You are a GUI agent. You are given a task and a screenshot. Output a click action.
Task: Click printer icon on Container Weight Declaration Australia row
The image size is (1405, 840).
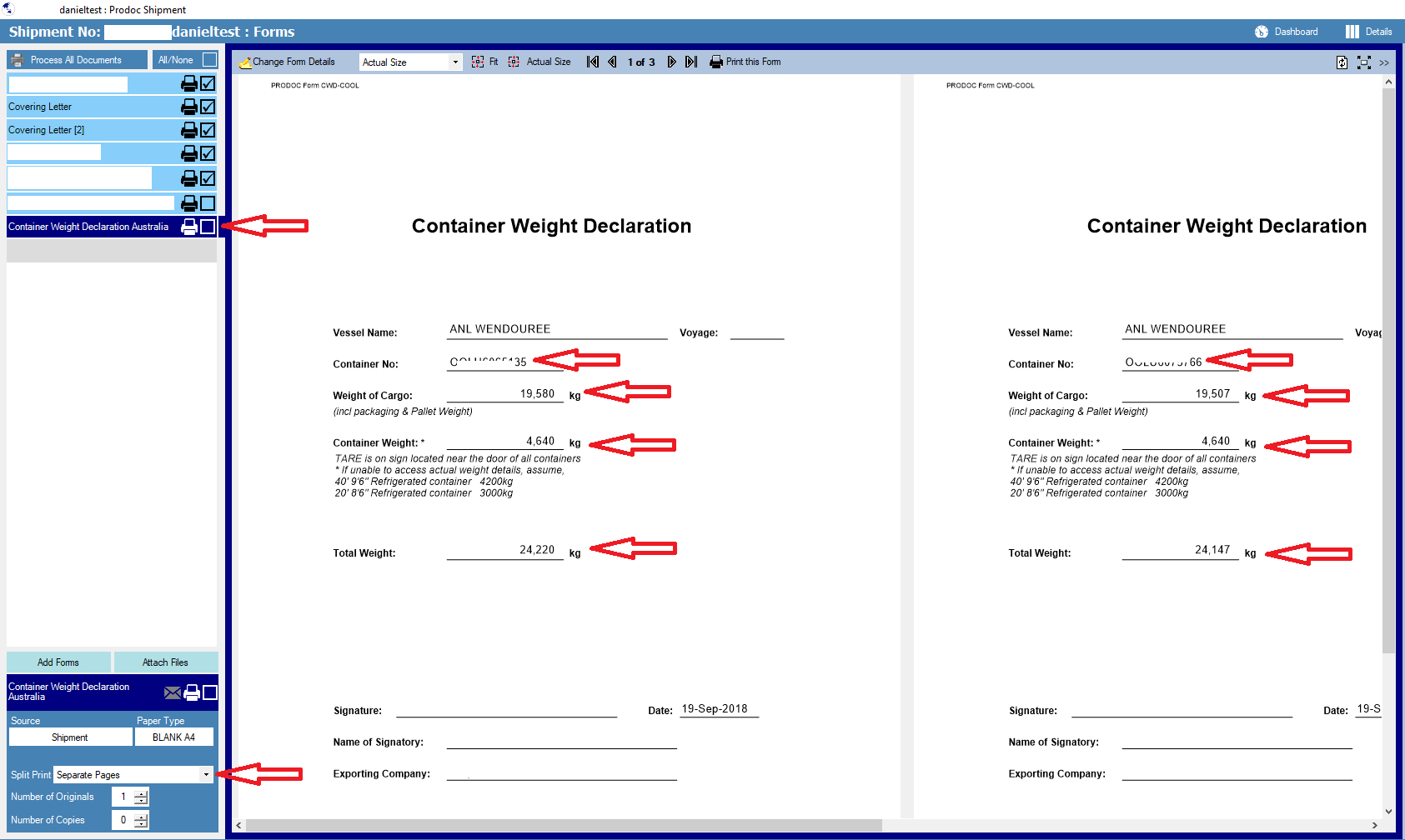click(x=189, y=227)
